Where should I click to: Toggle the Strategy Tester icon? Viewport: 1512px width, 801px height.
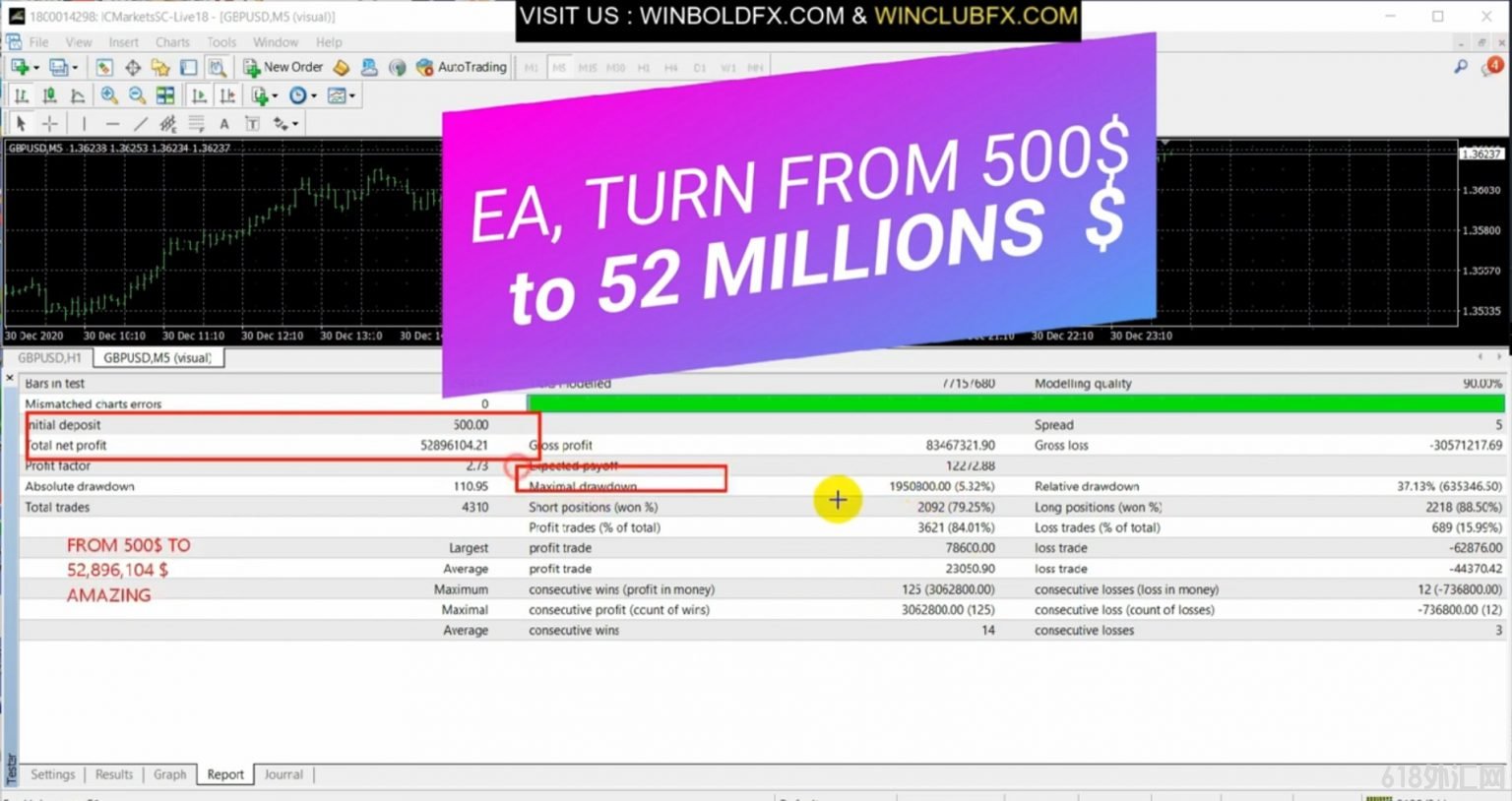218,67
